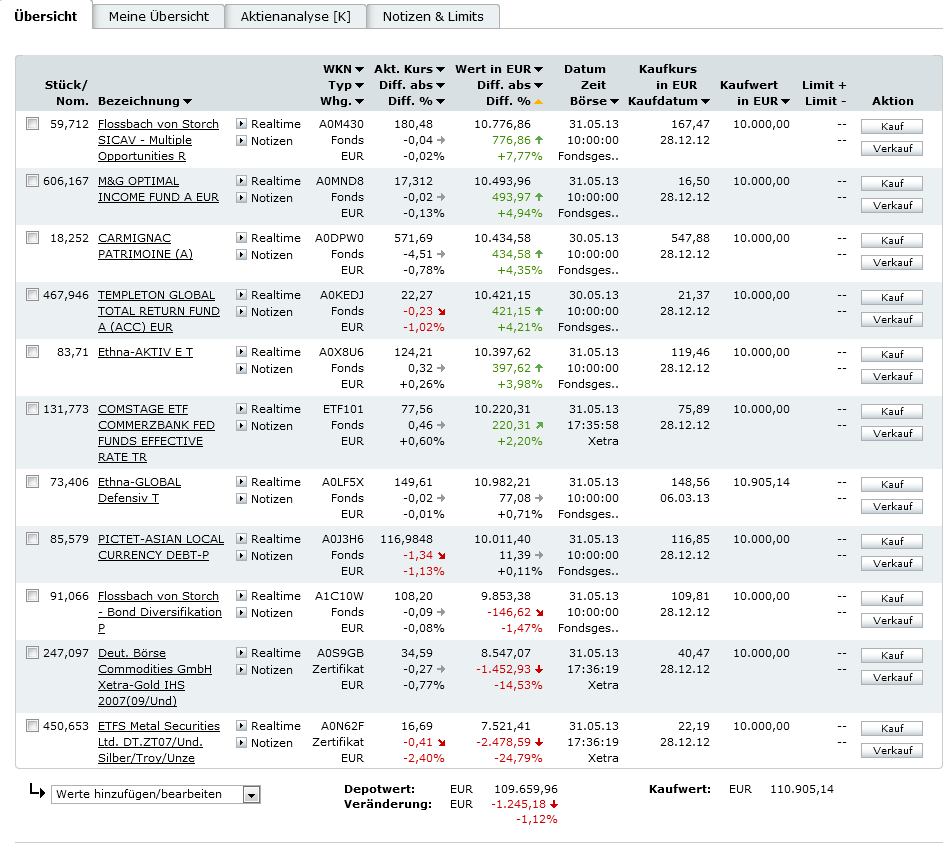Check the Comstage ETF row checkbox
The height and width of the screenshot is (843, 943).
click(32, 409)
